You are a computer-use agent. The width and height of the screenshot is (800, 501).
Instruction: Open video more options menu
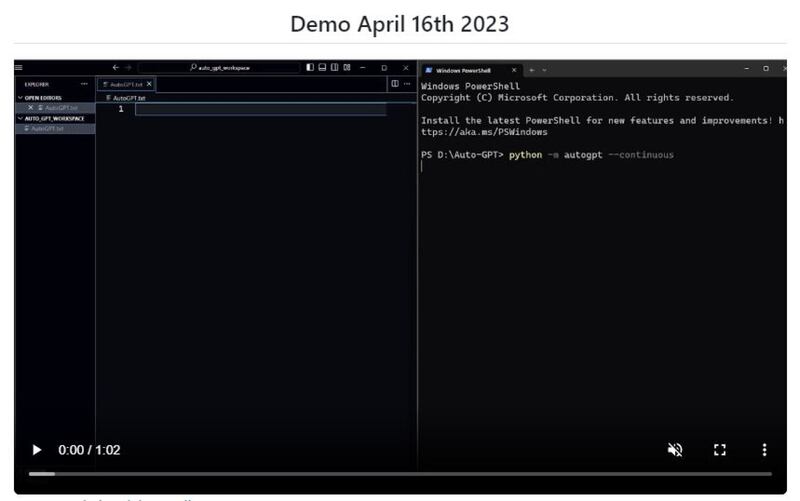click(x=764, y=449)
